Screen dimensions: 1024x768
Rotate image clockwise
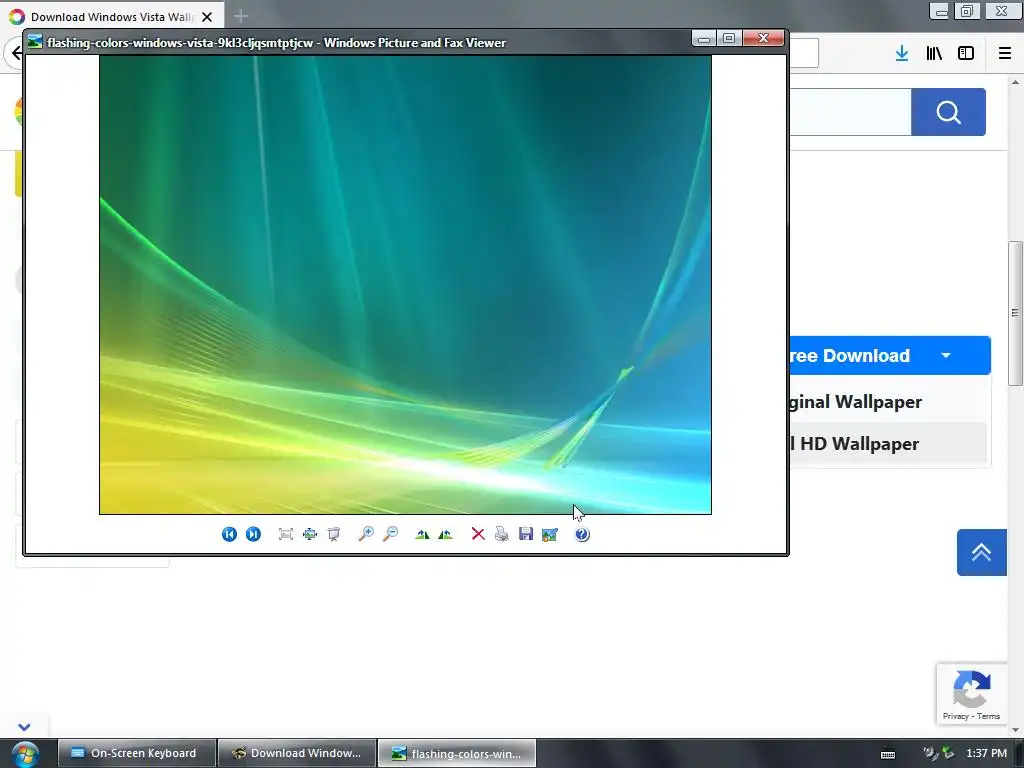click(422, 534)
